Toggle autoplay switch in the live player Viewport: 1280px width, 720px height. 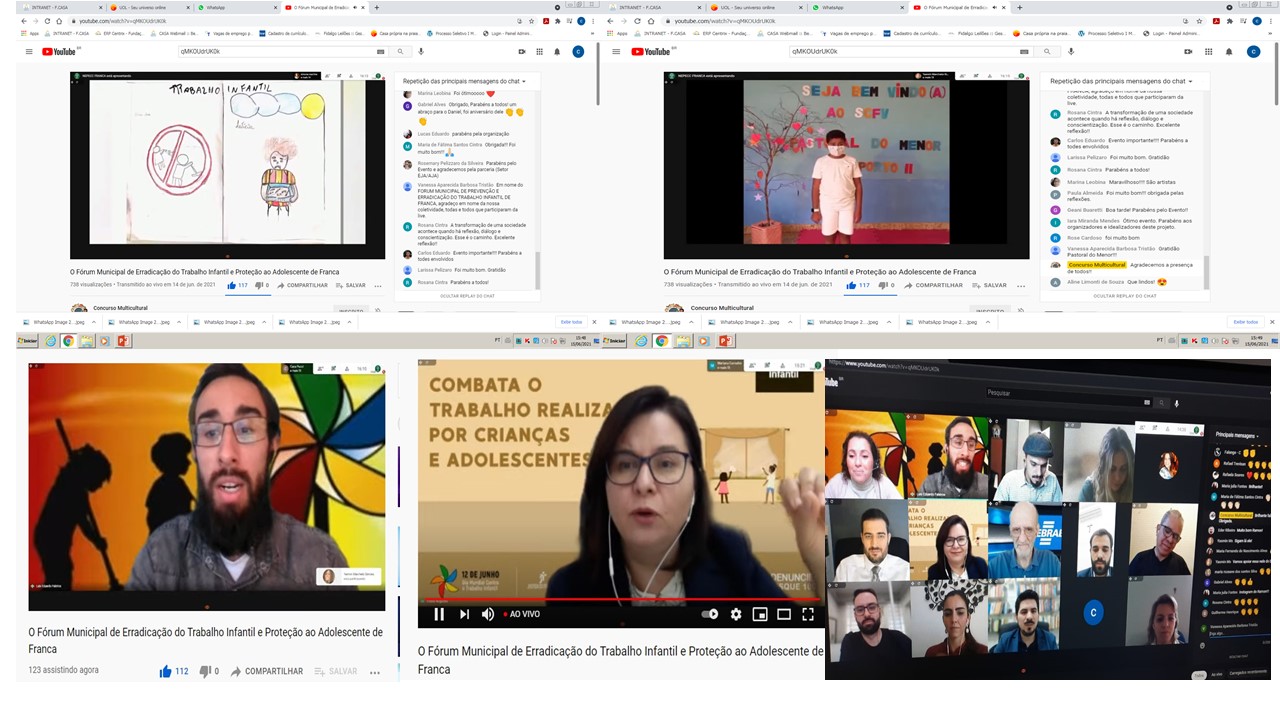coord(710,614)
